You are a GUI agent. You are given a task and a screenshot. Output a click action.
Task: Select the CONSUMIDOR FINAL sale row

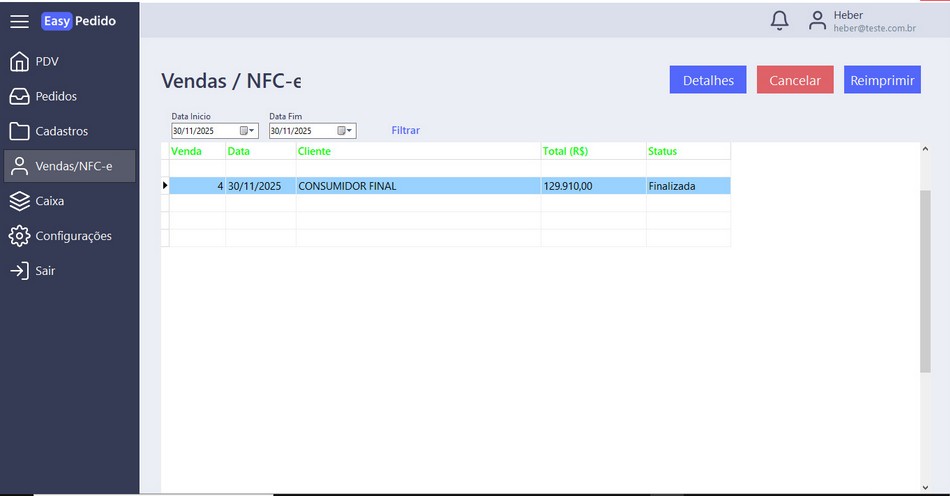click(x=347, y=186)
